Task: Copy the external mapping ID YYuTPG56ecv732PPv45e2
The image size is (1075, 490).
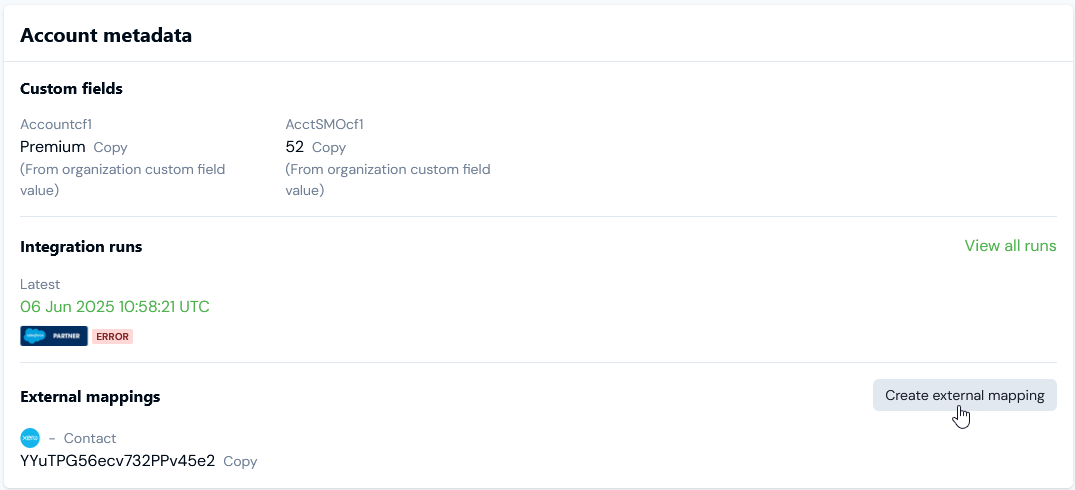Action: (240, 461)
